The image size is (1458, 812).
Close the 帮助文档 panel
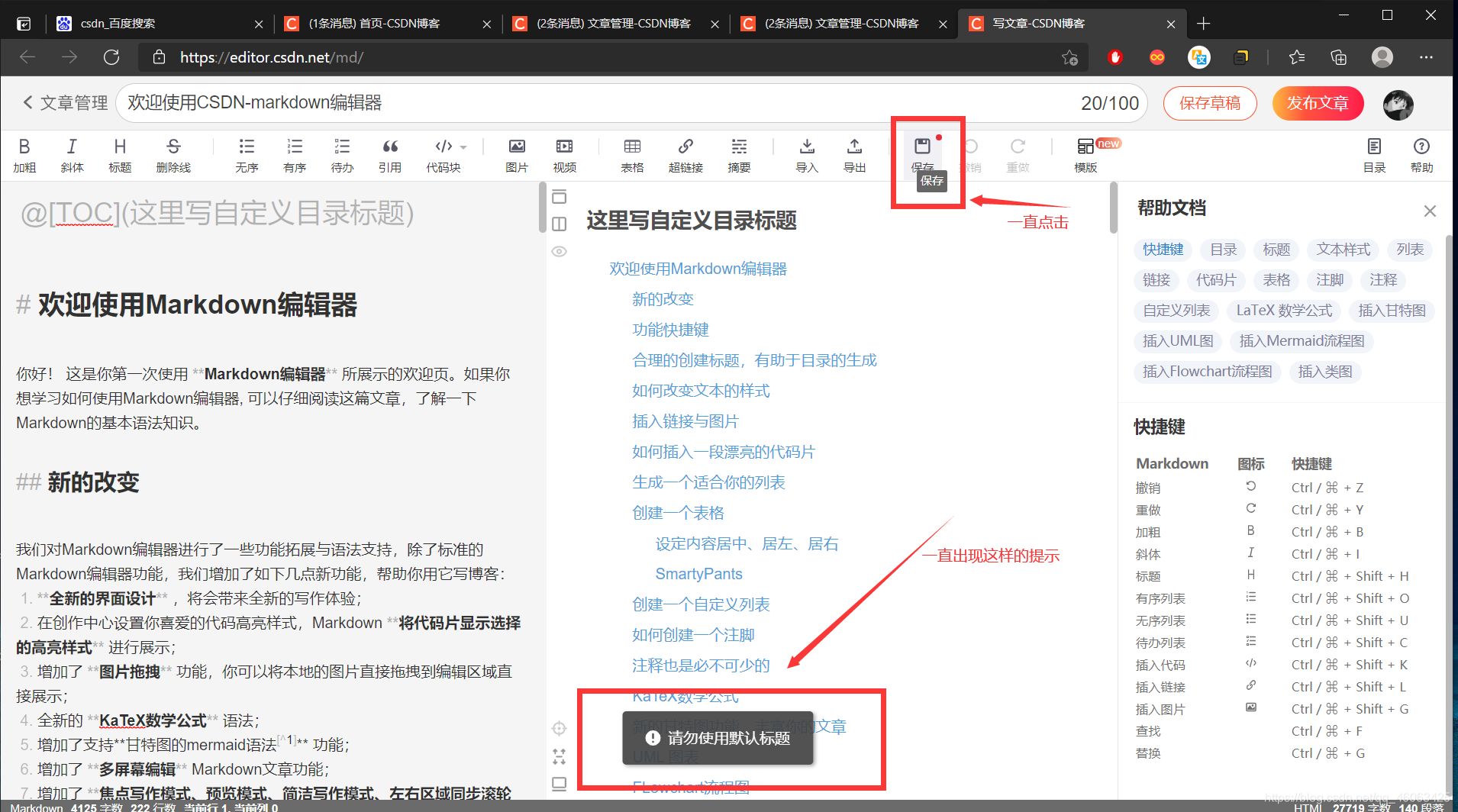point(1430,211)
